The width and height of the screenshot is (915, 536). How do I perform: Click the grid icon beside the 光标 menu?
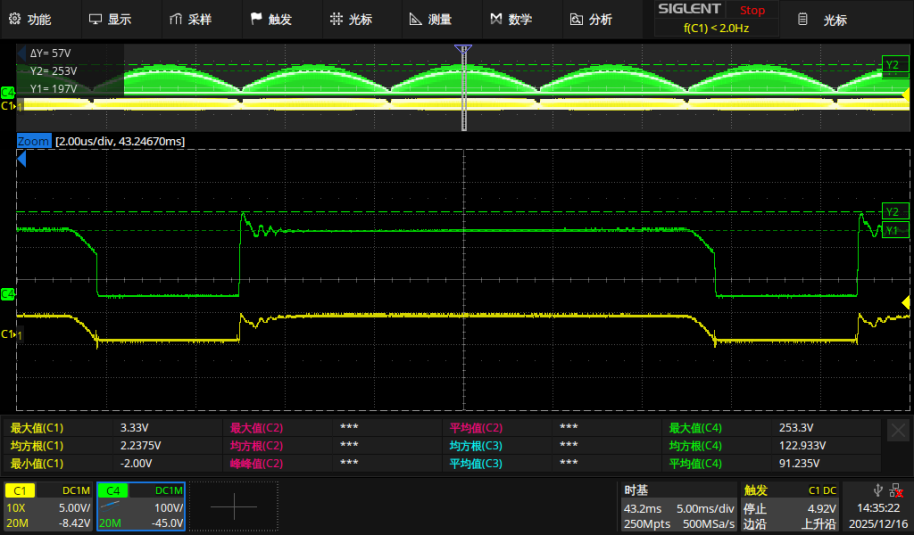click(x=336, y=19)
